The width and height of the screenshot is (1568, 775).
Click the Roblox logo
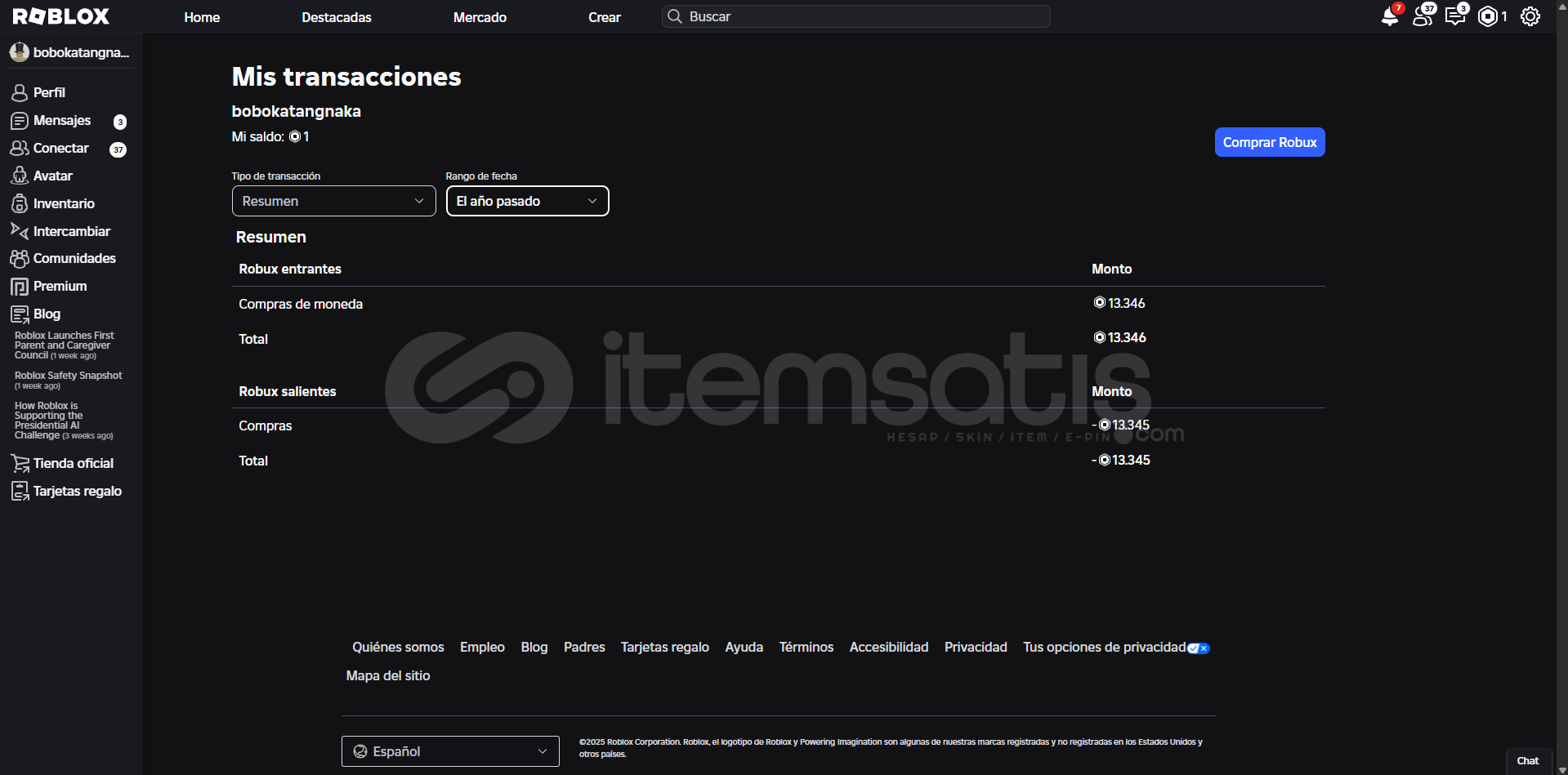click(61, 16)
